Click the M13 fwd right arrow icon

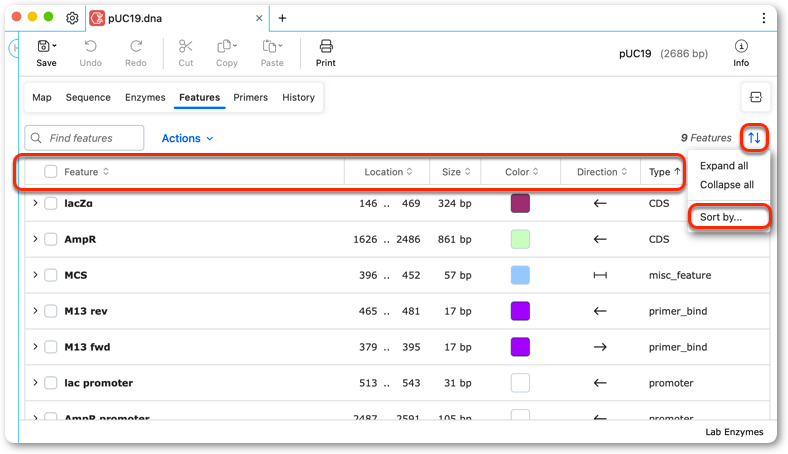click(x=600, y=347)
